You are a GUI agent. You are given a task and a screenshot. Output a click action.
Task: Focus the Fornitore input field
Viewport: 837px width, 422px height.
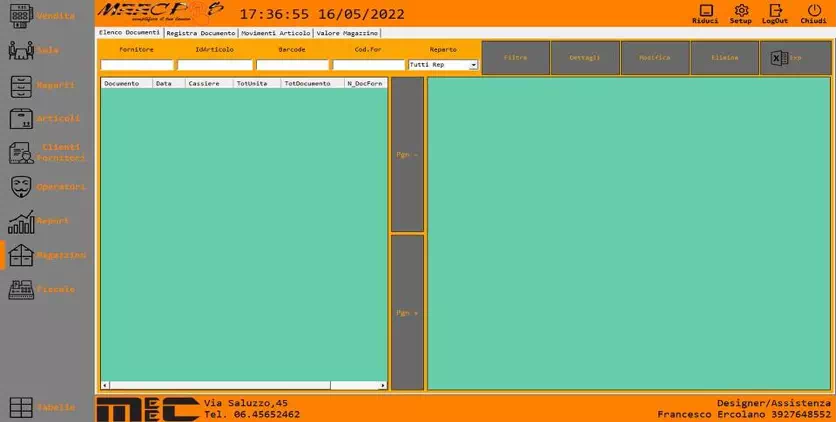(x=137, y=65)
